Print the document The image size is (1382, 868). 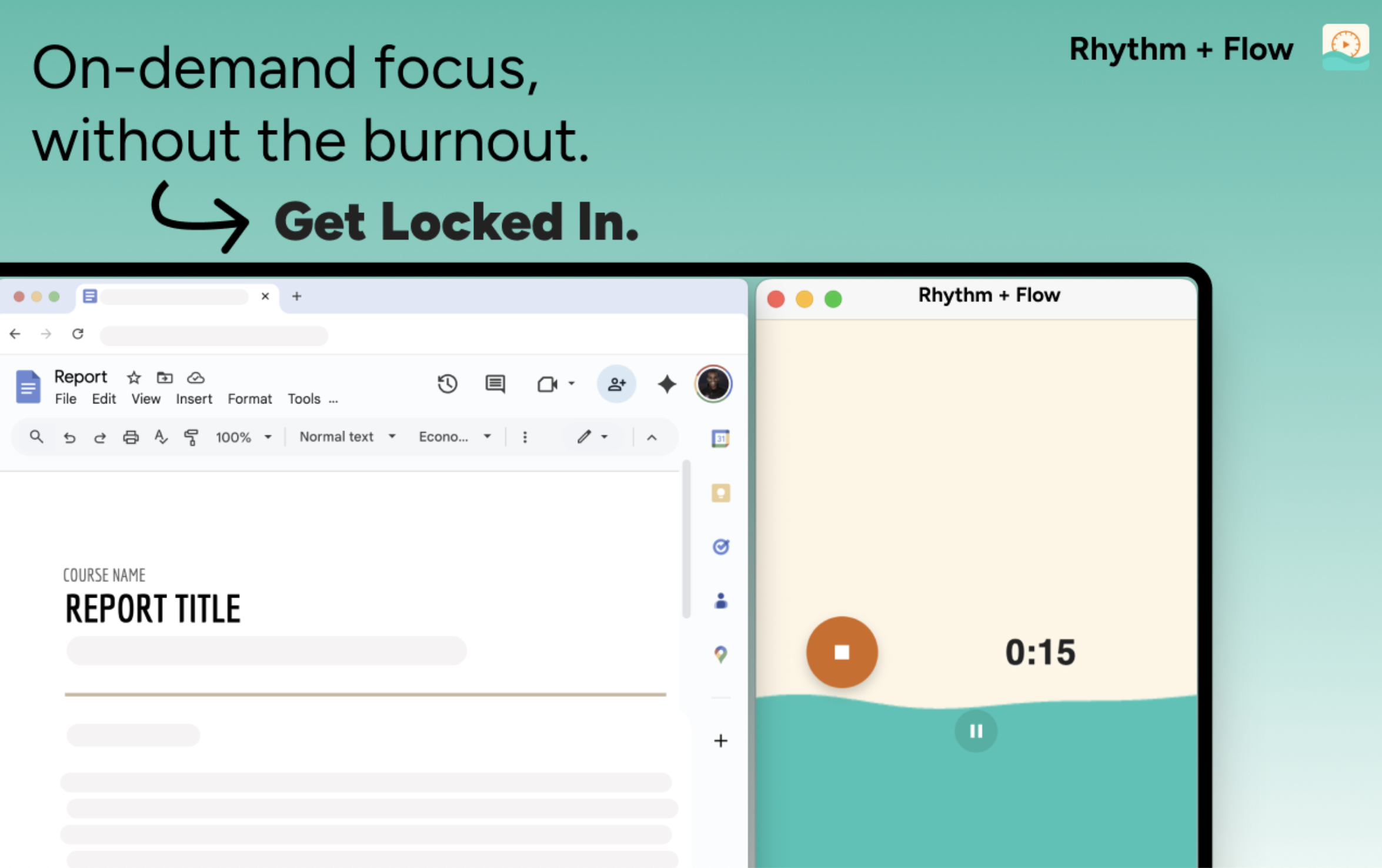[x=131, y=438]
